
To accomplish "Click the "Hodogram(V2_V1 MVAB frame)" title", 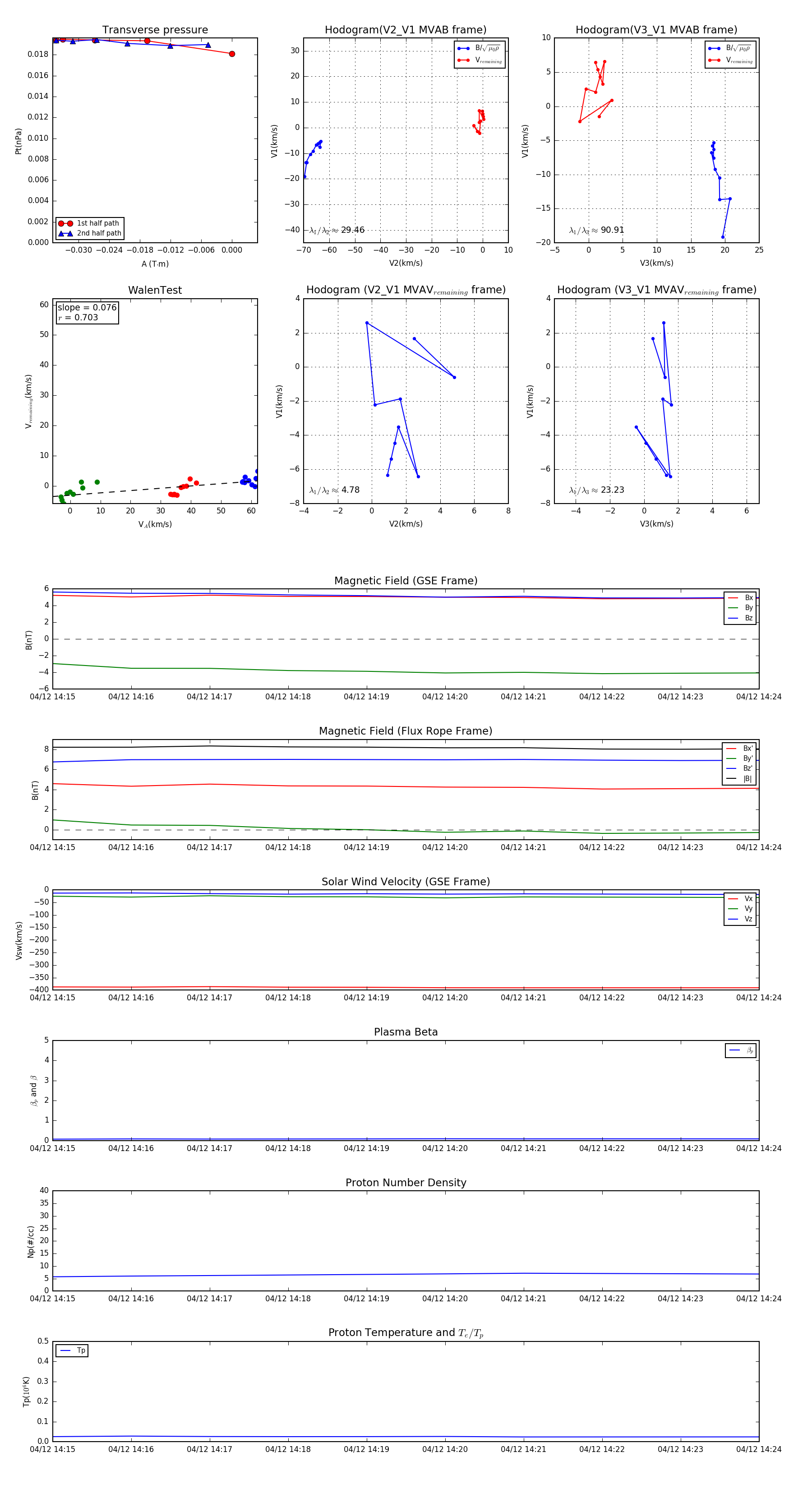I will pos(405,29).
